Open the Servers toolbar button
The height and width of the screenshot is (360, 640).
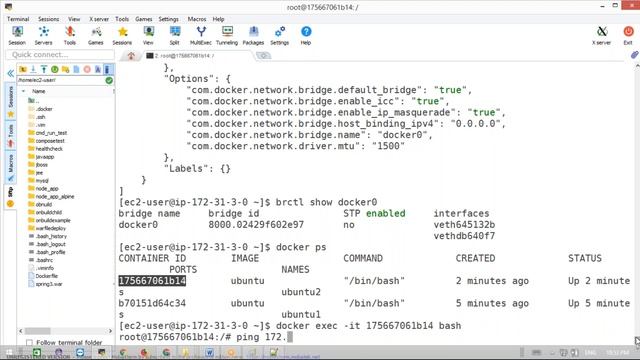point(43,36)
